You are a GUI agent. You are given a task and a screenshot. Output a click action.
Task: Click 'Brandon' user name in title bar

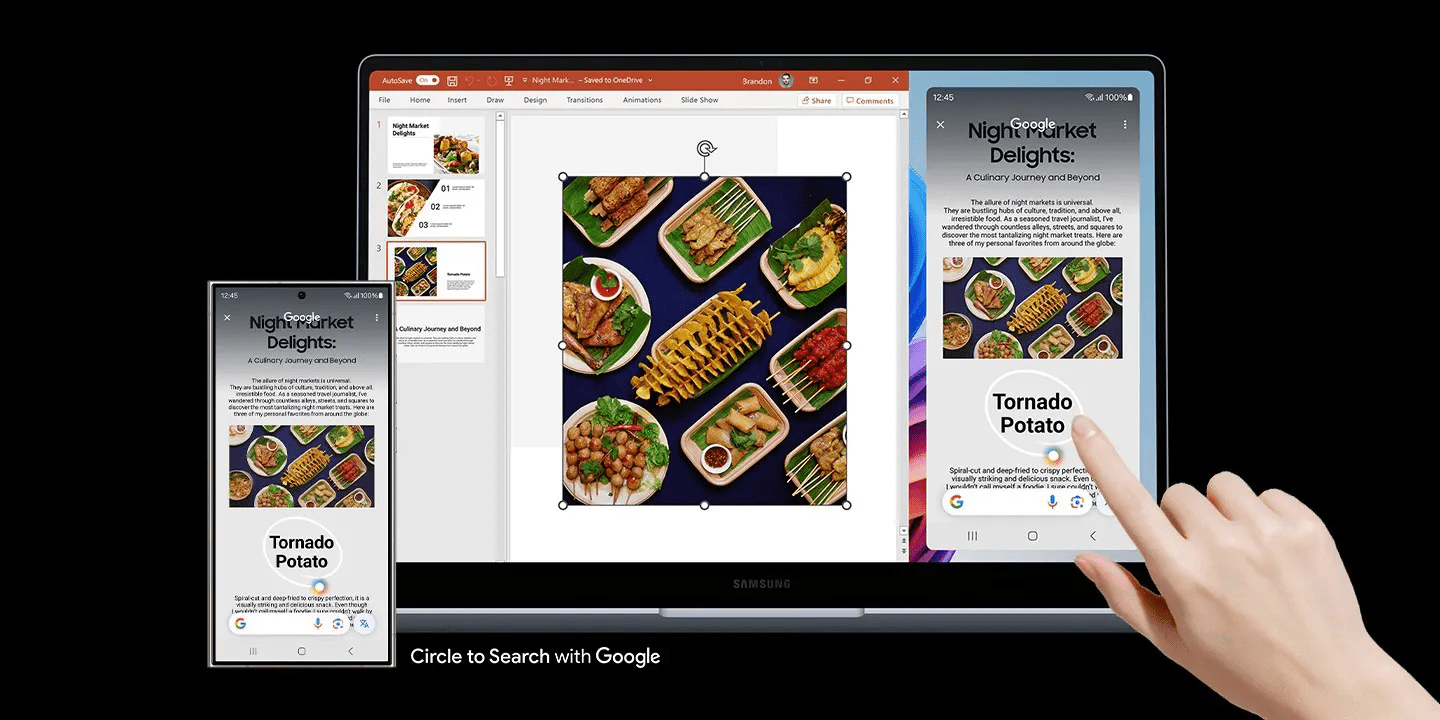(x=757, y=81)
